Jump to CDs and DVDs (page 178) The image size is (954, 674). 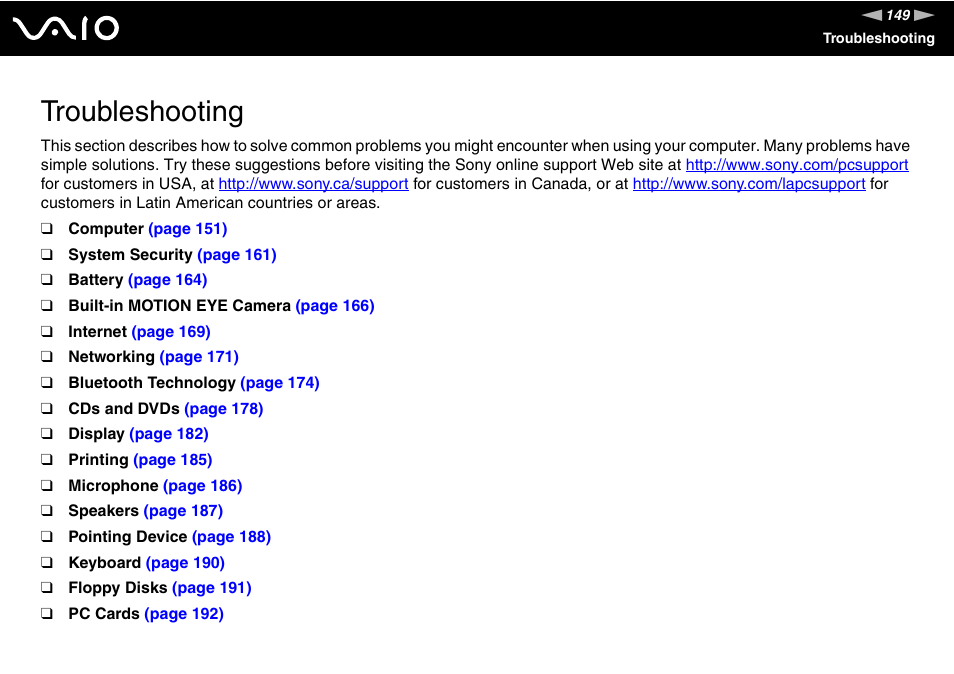tap(224, 409)
